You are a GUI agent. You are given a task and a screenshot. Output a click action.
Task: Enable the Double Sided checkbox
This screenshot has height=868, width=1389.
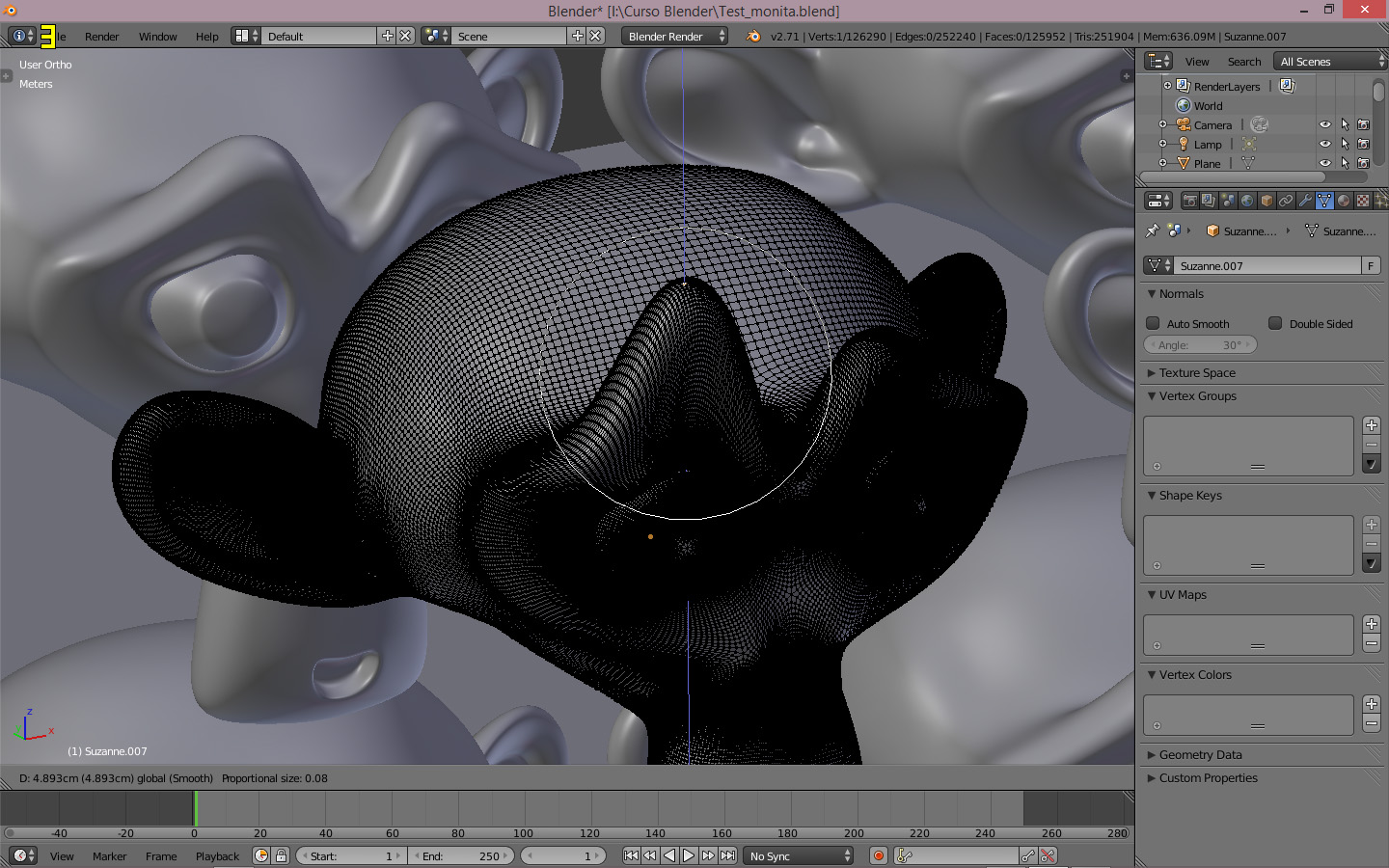pyautogui.click(x=1275, y=323)
